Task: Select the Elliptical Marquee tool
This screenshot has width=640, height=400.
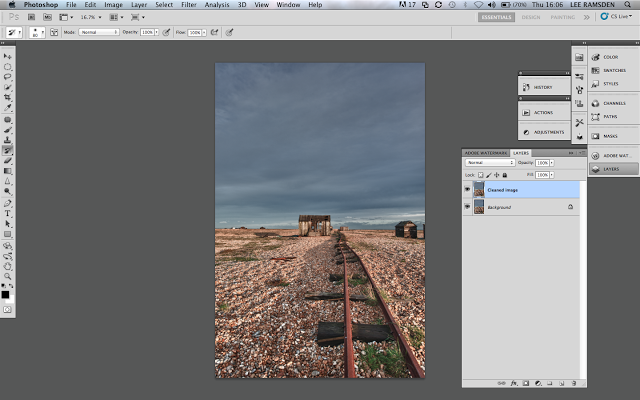Action: (7, 67)
